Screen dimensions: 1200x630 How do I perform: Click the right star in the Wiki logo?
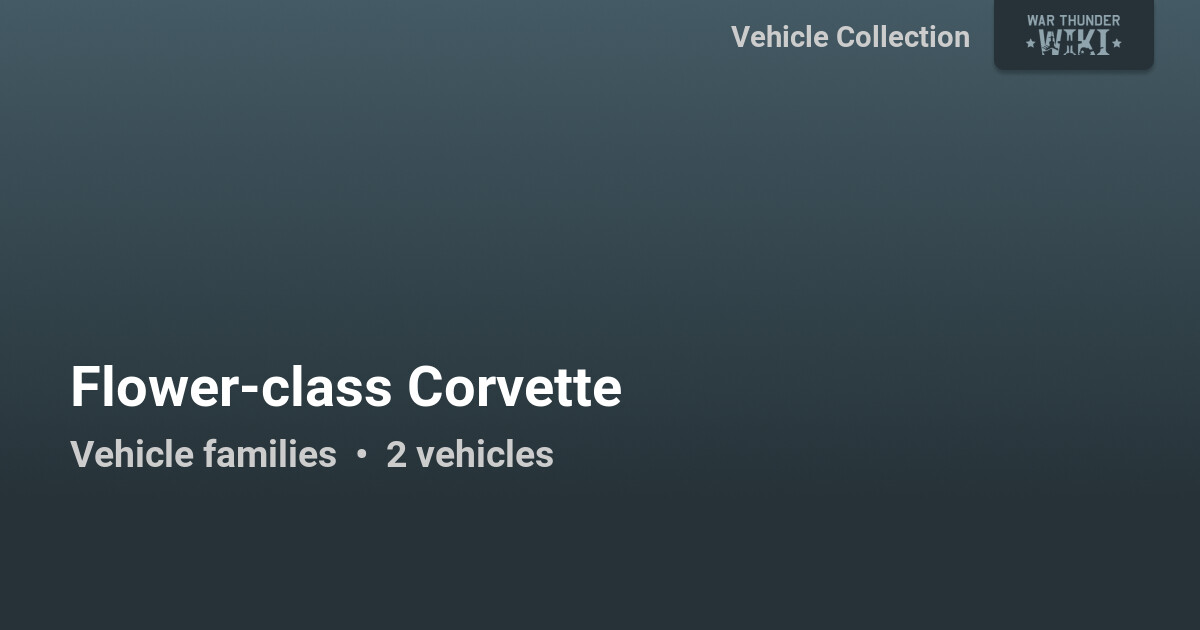click(1116, 43)
